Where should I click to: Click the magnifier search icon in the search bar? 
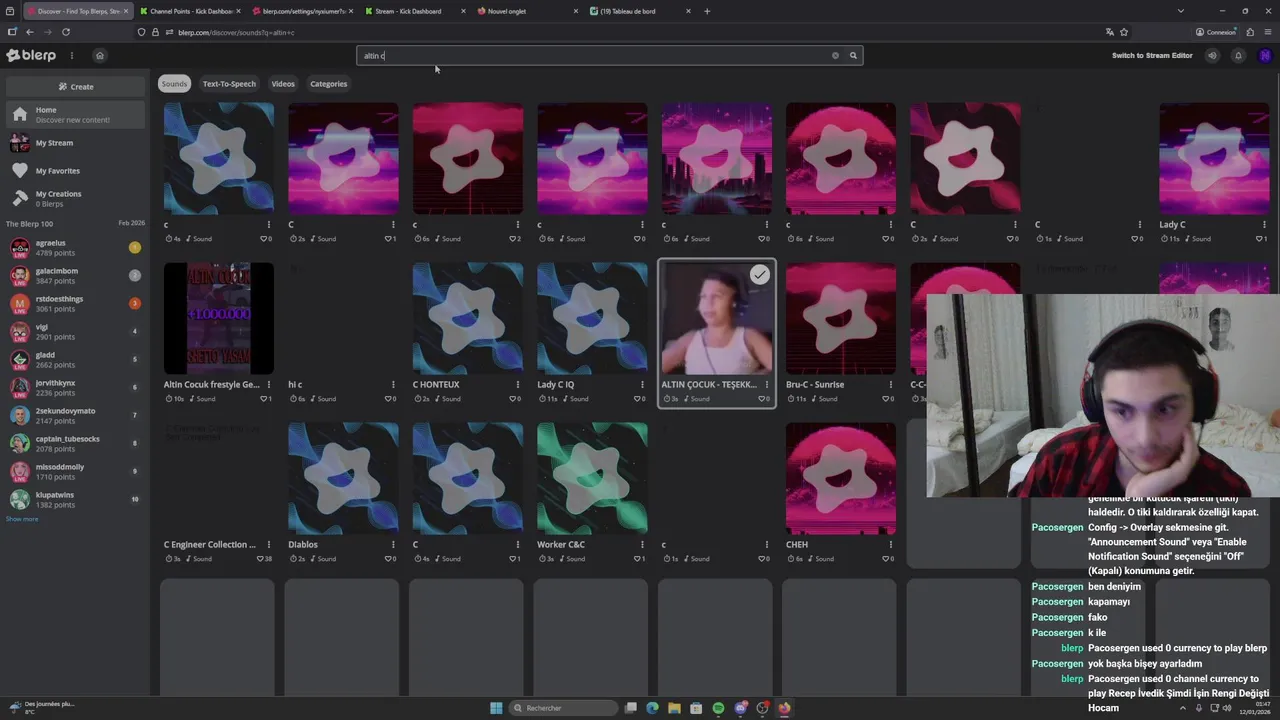tap(853, 56)
